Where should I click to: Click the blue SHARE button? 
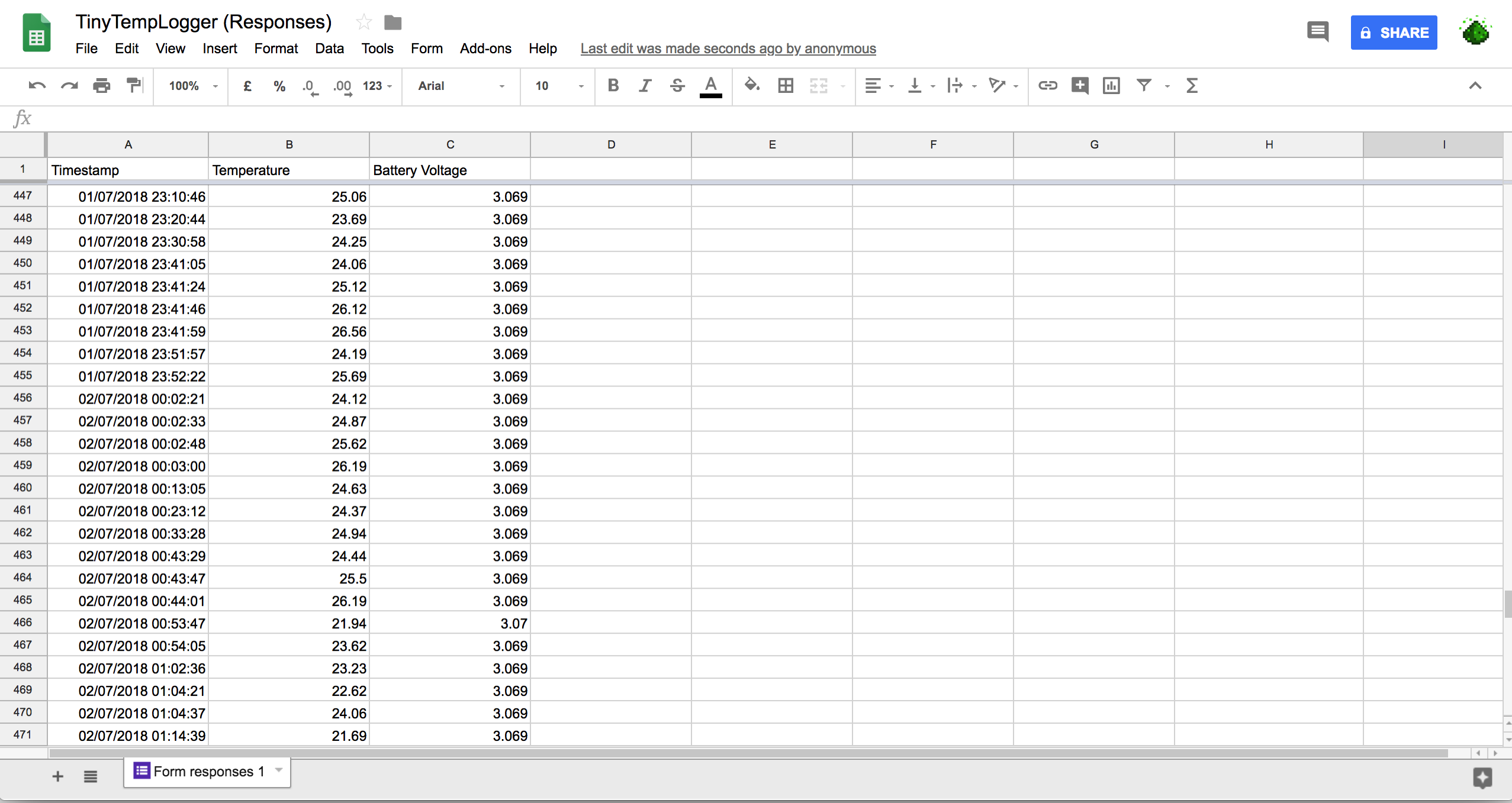(1394, 33)
